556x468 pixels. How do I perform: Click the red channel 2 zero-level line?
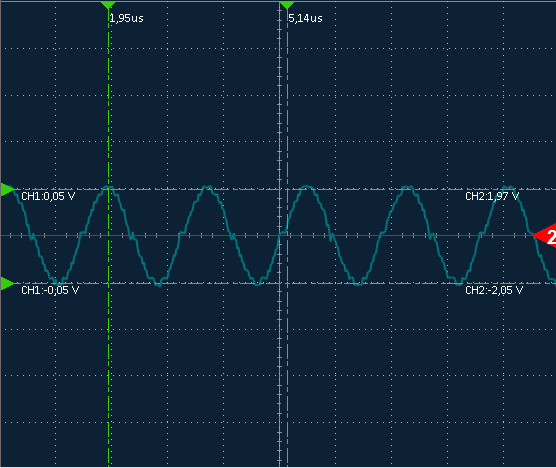pyautogui.click(x=267, y=235)
